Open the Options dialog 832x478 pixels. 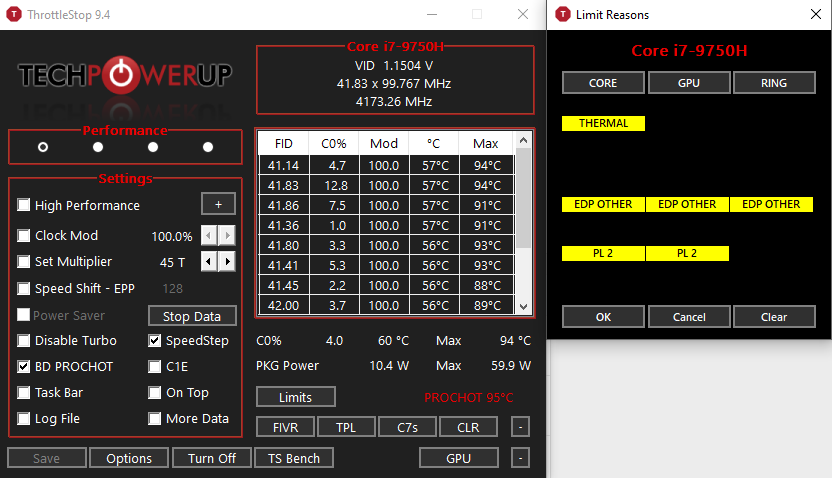[x=129, y=458]
